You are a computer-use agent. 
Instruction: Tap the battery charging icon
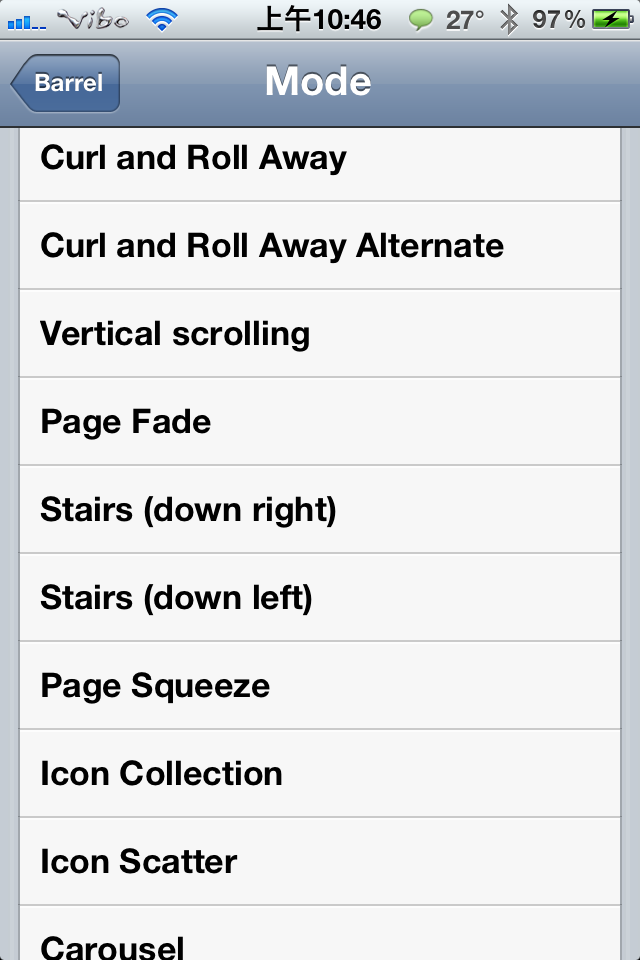click(x=612, y=20)
